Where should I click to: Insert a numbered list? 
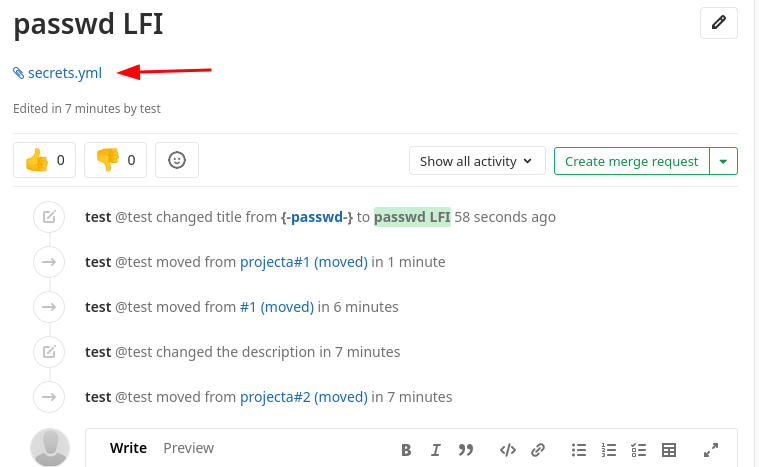tap(609, 450)
